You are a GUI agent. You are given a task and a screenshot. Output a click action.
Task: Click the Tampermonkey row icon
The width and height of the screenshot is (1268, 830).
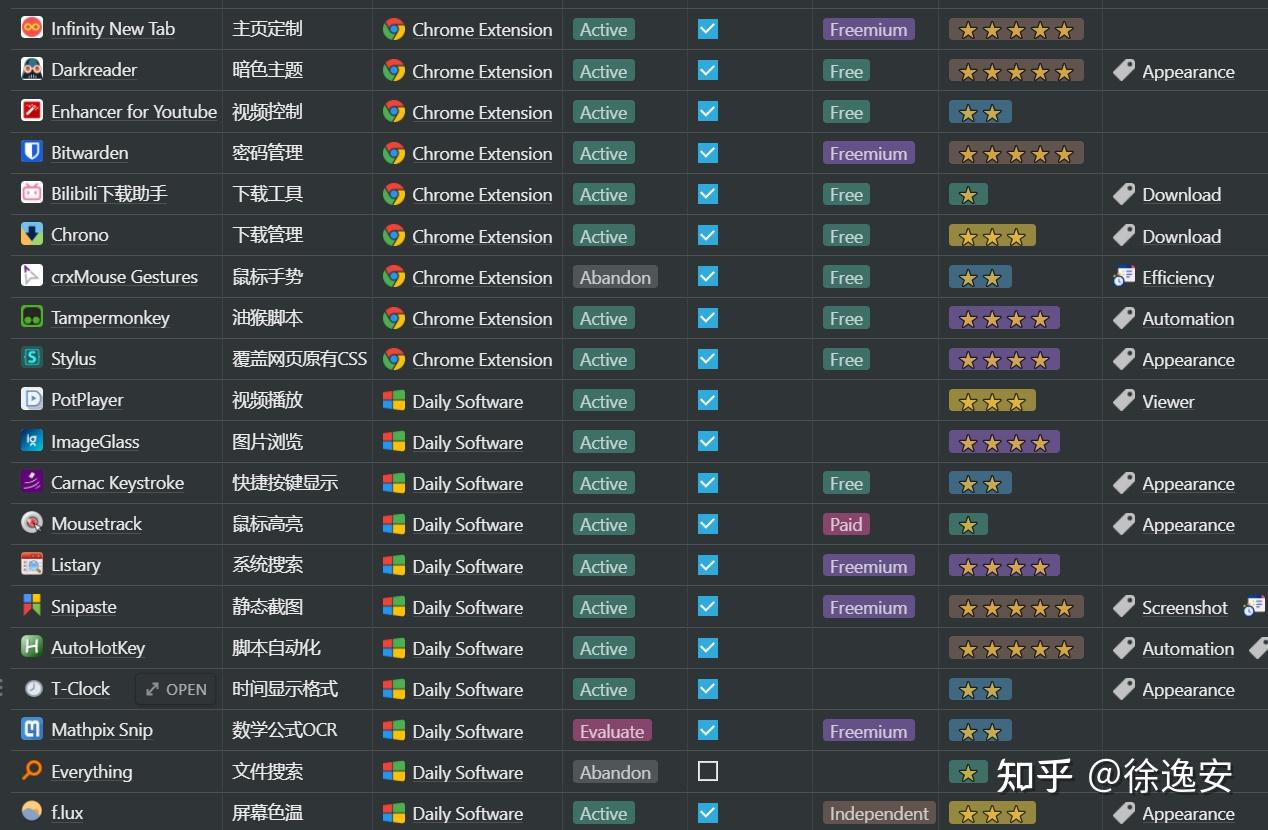point(32,317)
